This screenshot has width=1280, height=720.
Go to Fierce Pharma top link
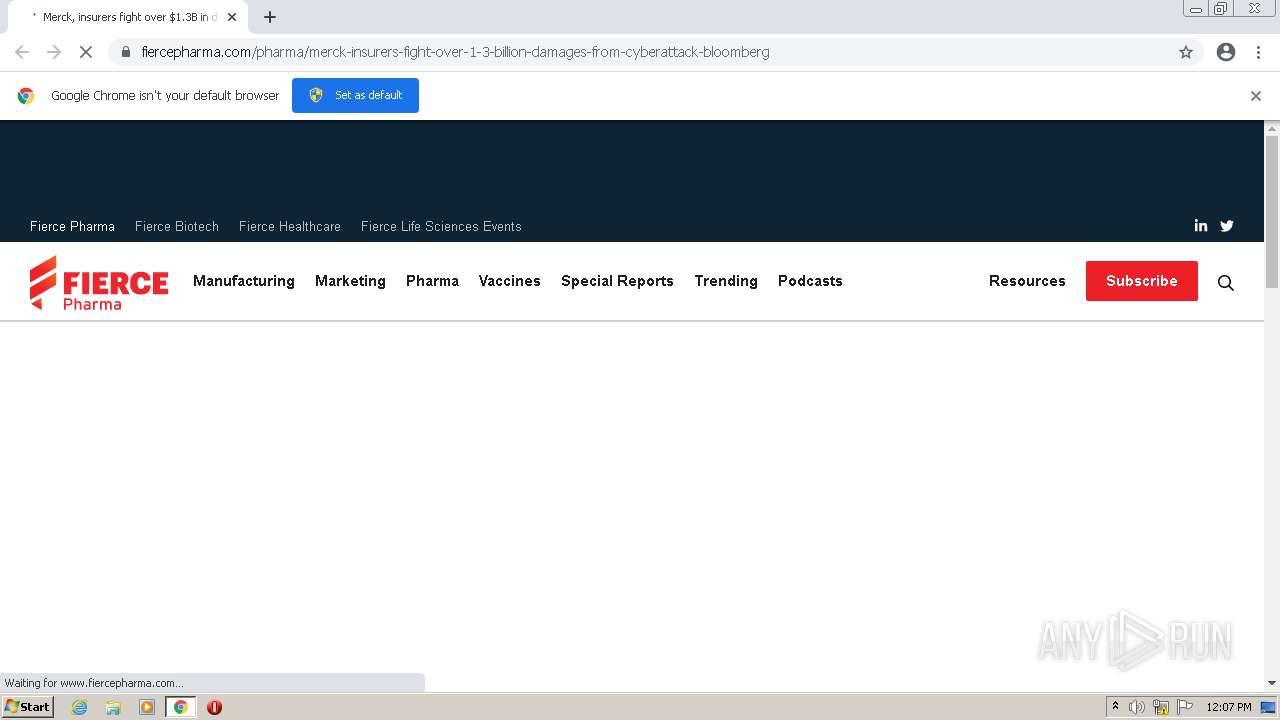(72, 226)
